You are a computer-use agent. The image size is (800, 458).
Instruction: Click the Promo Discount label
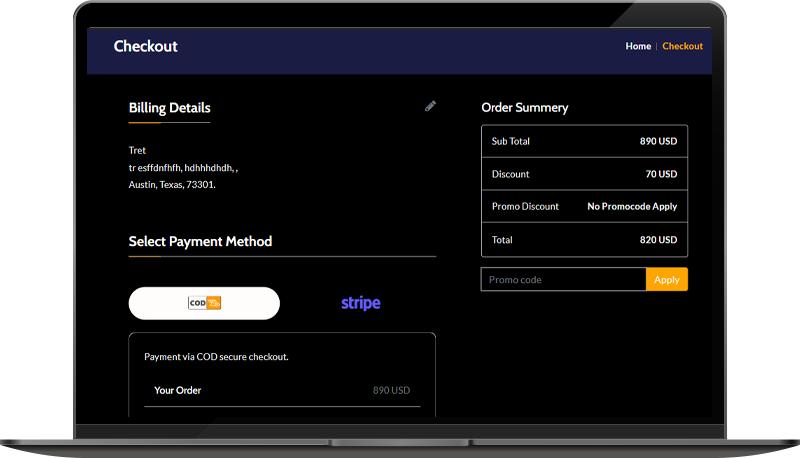(525, 207)
